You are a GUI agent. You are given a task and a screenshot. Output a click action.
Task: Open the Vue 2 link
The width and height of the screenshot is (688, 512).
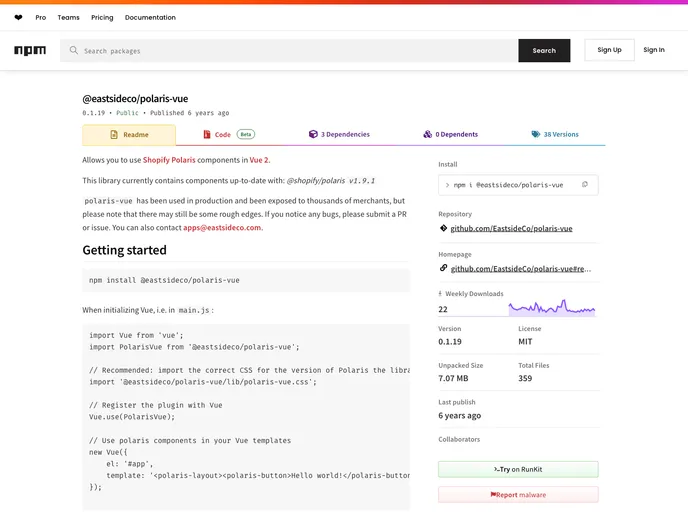[x=259, y=160]
